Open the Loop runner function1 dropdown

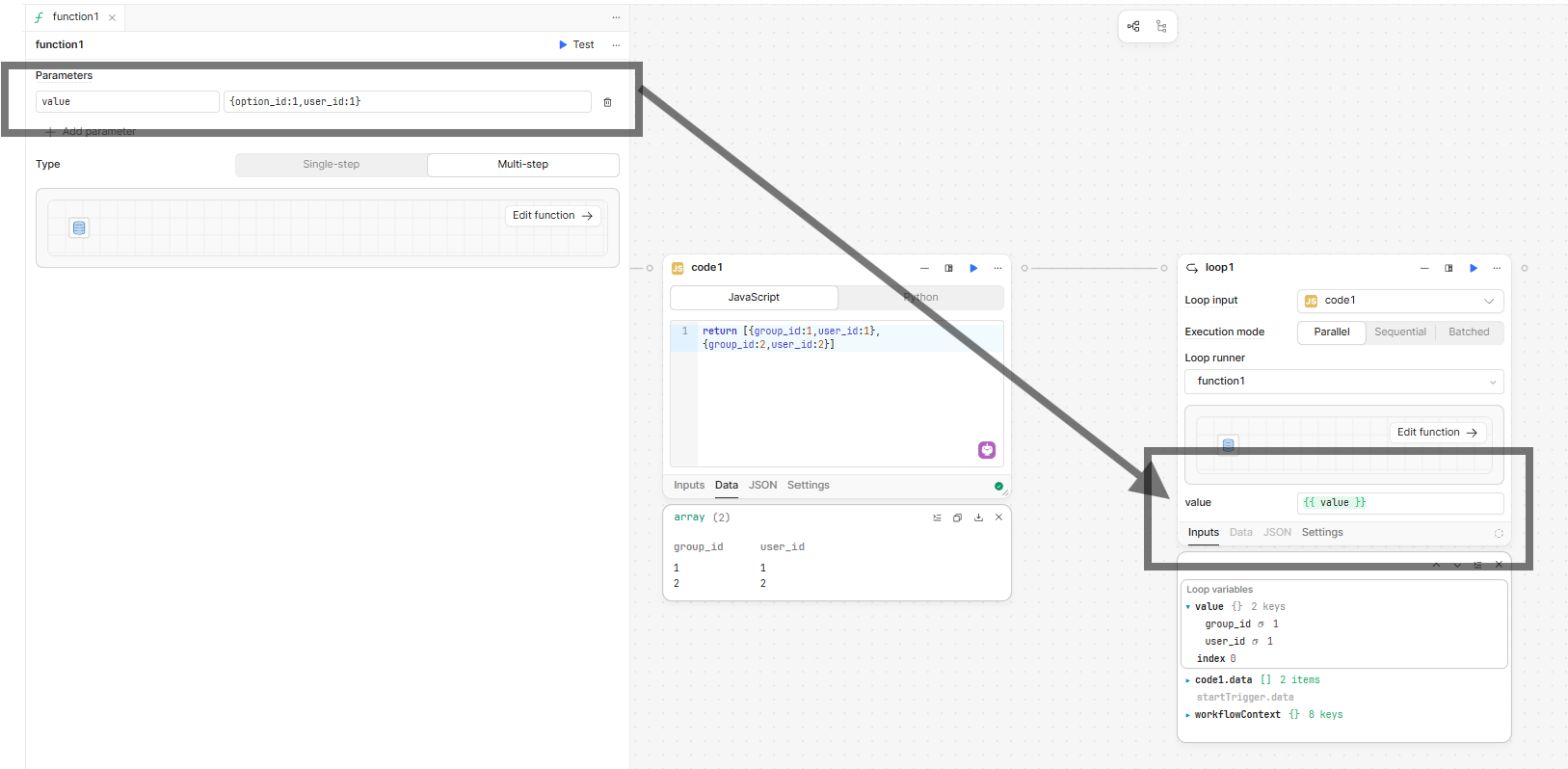point(1343,382)
